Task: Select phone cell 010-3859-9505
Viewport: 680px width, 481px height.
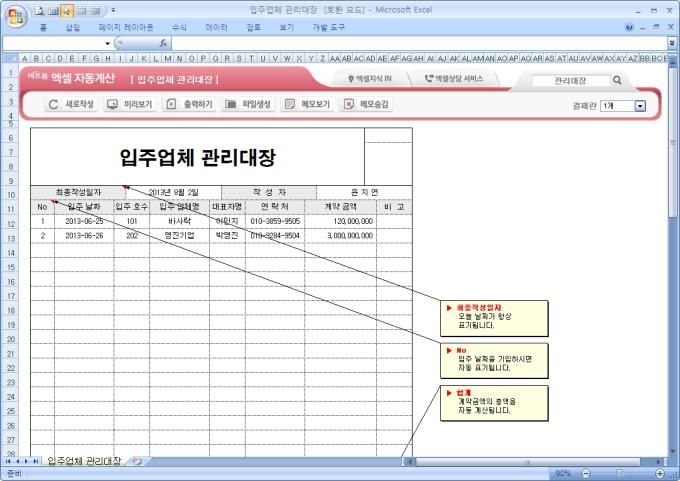Action: [x=275, y=222]
